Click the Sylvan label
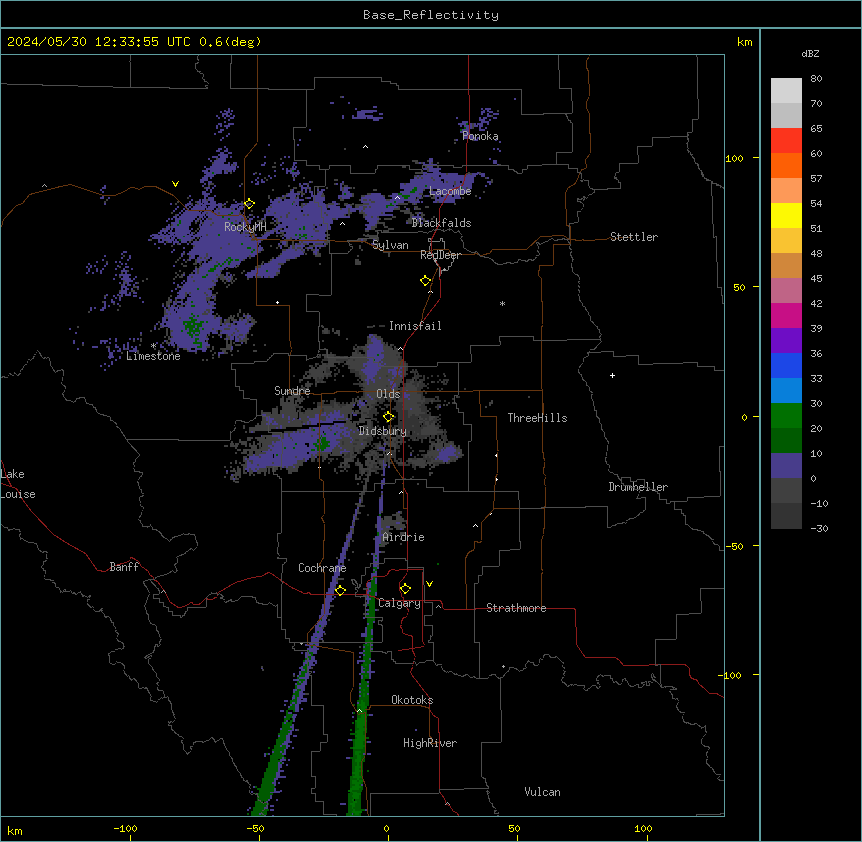Image resolution: width=862 pixels, height=842 pixels. pyautogui.click(x=390, y=245)
